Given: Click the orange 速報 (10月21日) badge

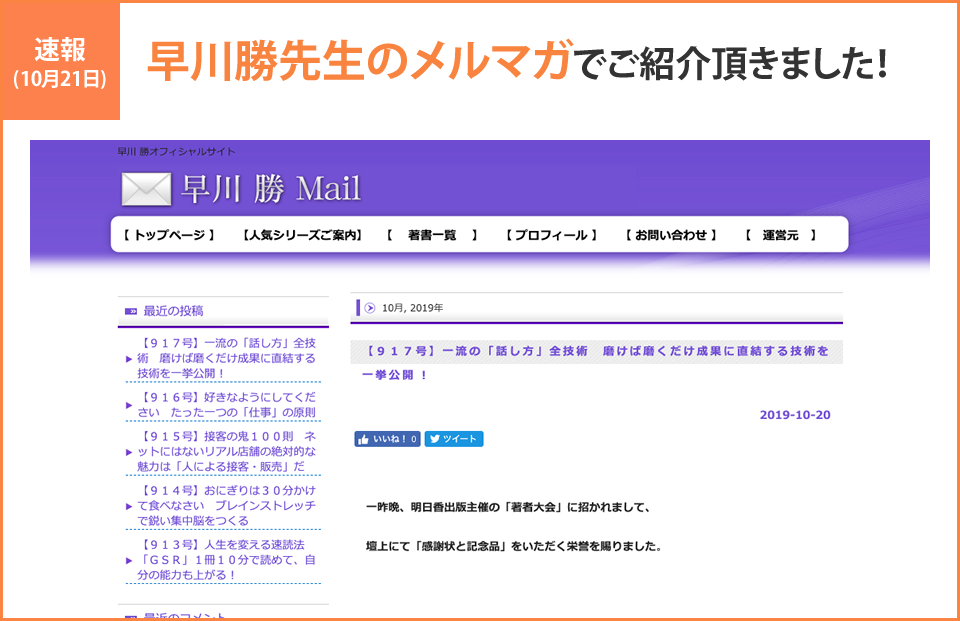Looking at the screenshot, I should tap(60, 60).
